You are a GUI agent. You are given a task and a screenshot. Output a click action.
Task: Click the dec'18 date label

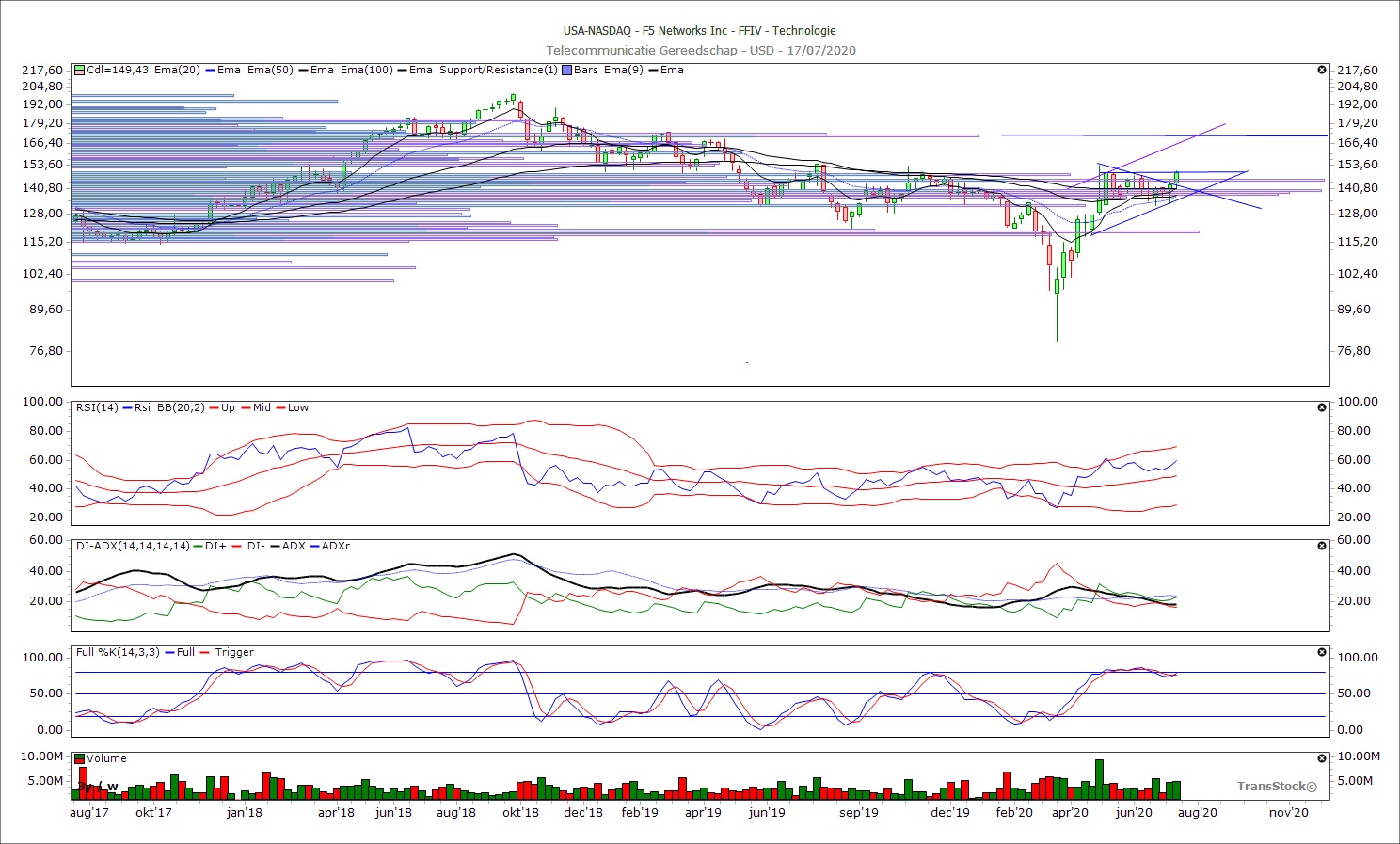pyautogui.click(x=583, y=813)
